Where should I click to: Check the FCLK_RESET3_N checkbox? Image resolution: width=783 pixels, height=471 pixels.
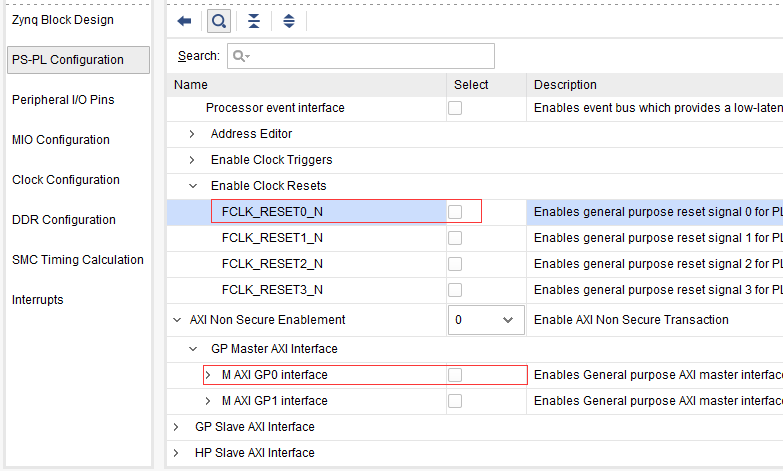pyautogui.click(x=455, y=290)
